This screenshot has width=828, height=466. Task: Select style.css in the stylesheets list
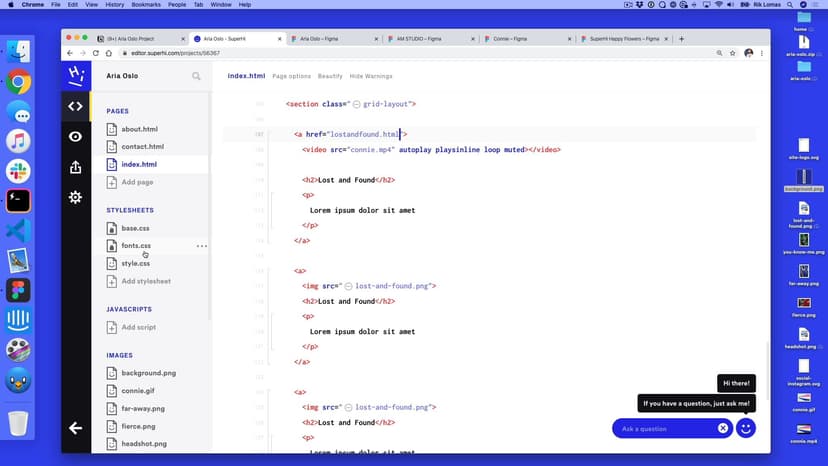[136, 263]
